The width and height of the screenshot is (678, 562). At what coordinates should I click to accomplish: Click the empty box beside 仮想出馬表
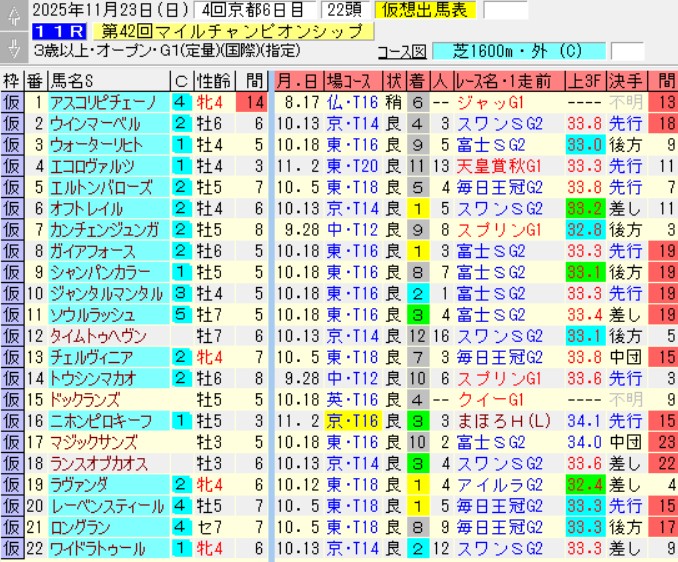coord(505,11)
